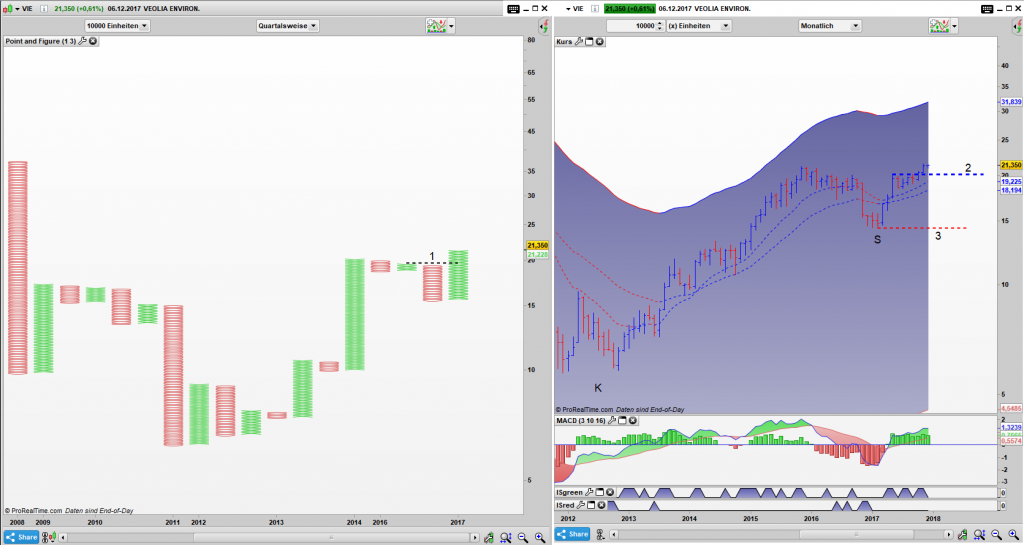This screenshot has height=545, width=1024.
Task: Remove the ISred indicator
Action: point(601,505)
